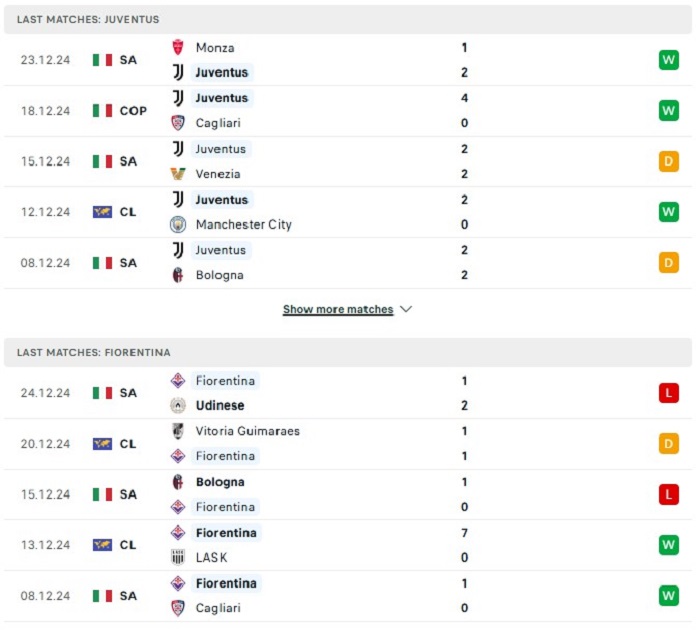The image size is (700, 631).
Task: Select the Last Matches: Fiorentina header
Action: point(348,352)
